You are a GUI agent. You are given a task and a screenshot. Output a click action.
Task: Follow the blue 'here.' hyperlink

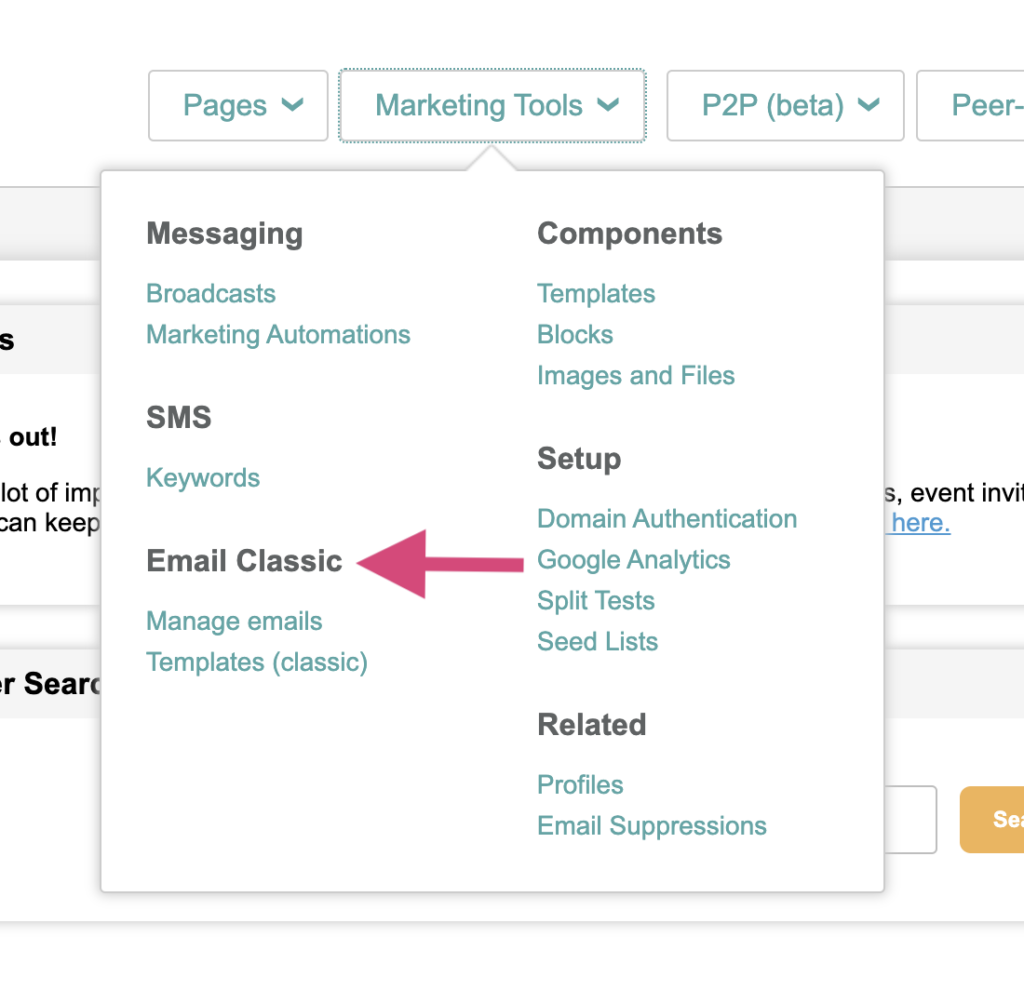pyautogui.click(x=920, y=523)
